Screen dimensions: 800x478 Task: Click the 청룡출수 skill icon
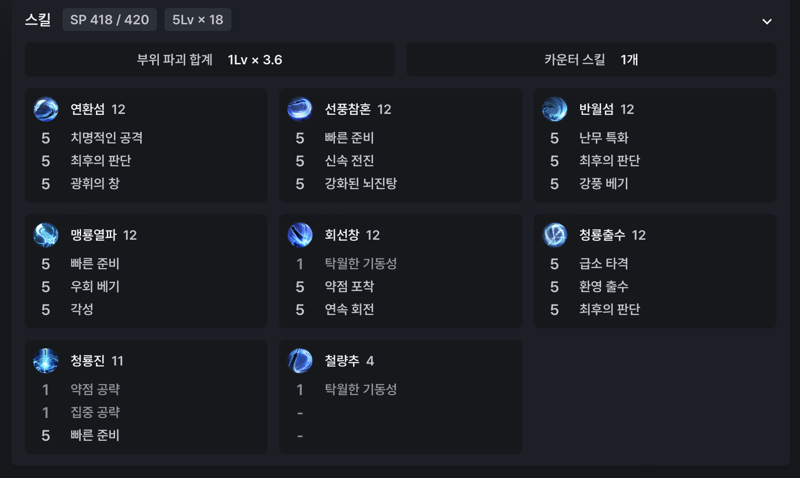tap(555, 235)
